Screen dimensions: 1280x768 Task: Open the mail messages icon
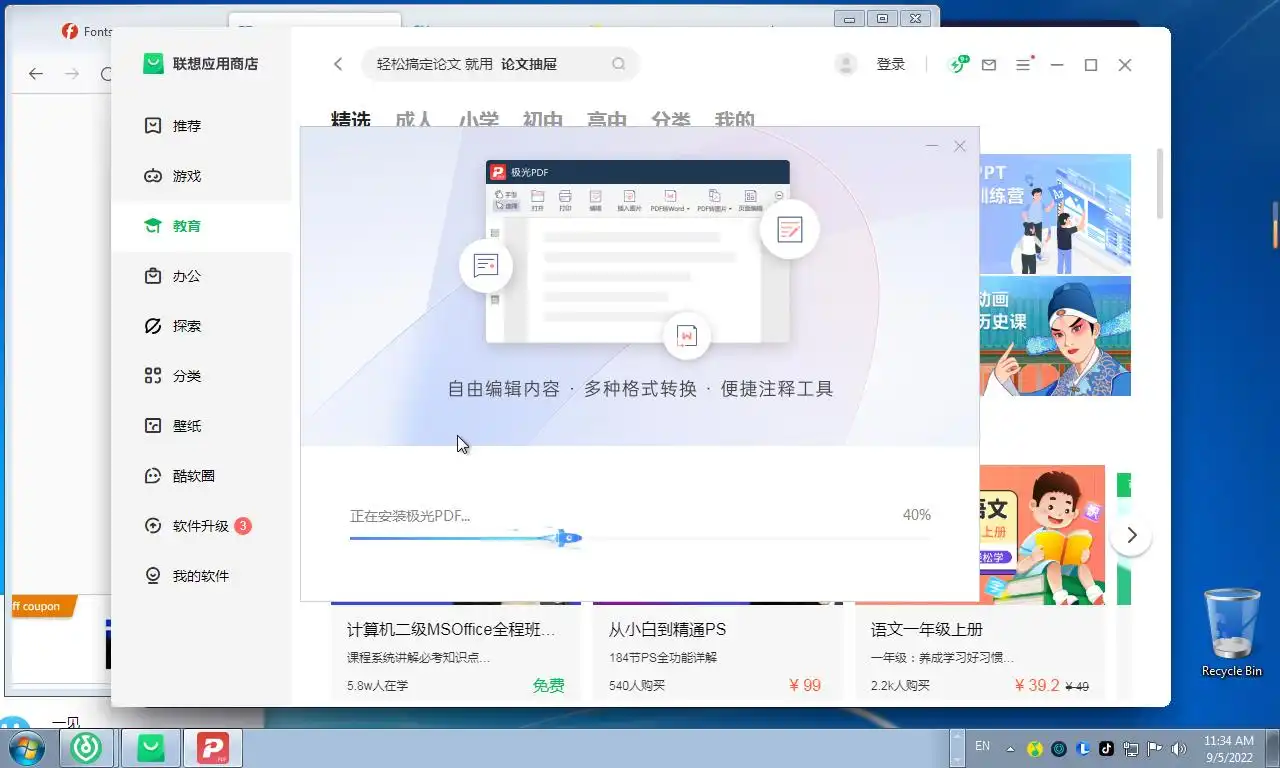[x=989, y=65]
